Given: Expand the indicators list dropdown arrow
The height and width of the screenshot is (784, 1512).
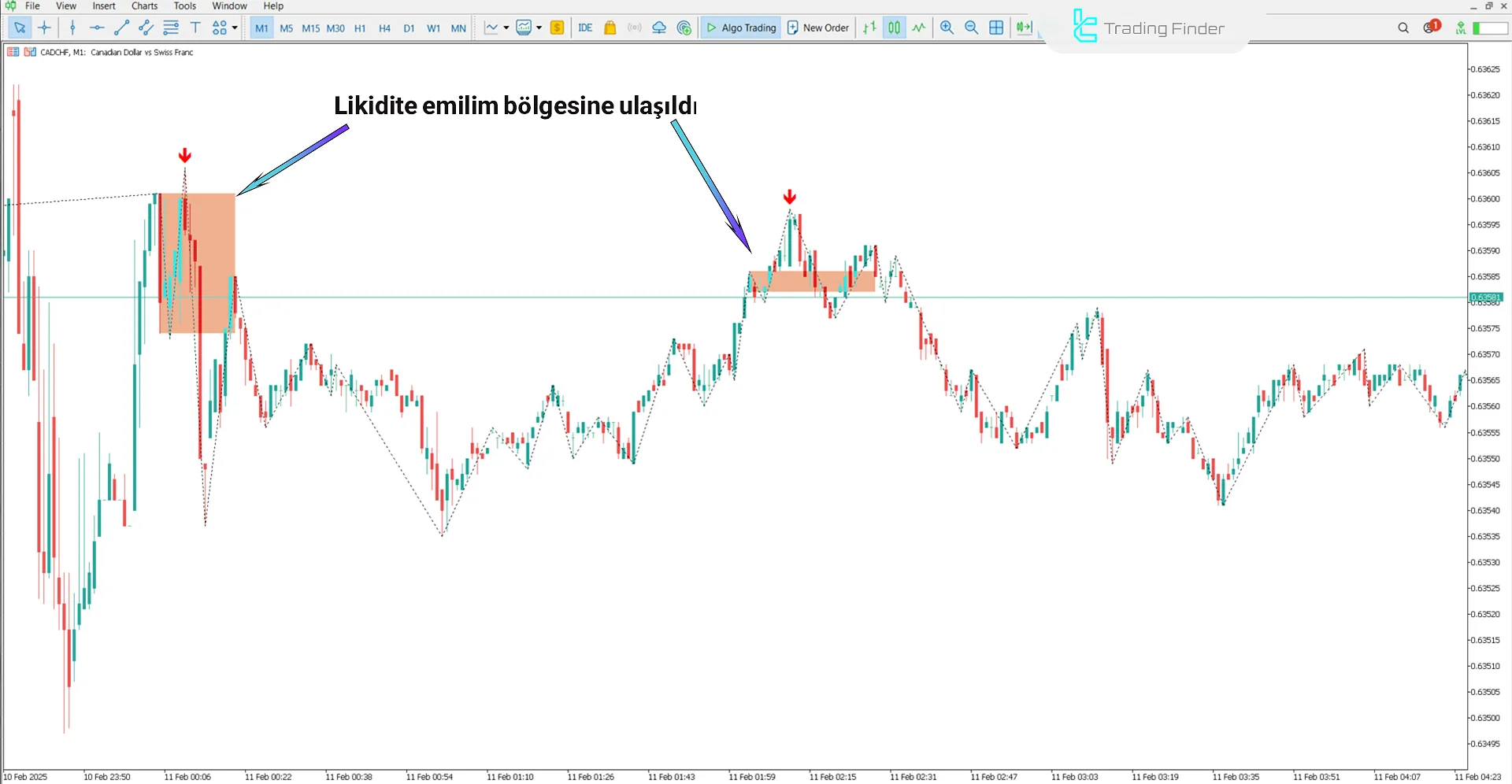Looking at the screenshot, I should point(539,28).
